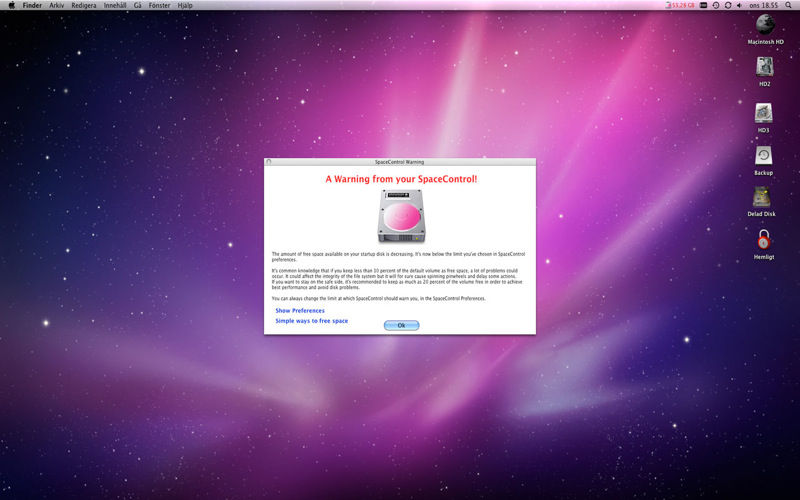Click the Show Preferences link
Viewport: 800px width, 500px height.
[300, 311]
